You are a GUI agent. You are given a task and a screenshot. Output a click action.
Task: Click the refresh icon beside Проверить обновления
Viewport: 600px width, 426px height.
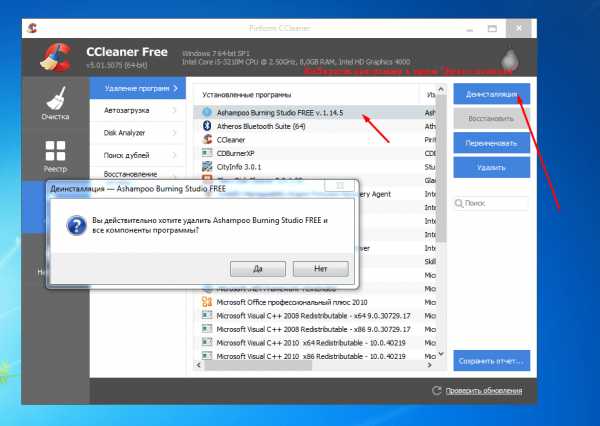point(437,391)
